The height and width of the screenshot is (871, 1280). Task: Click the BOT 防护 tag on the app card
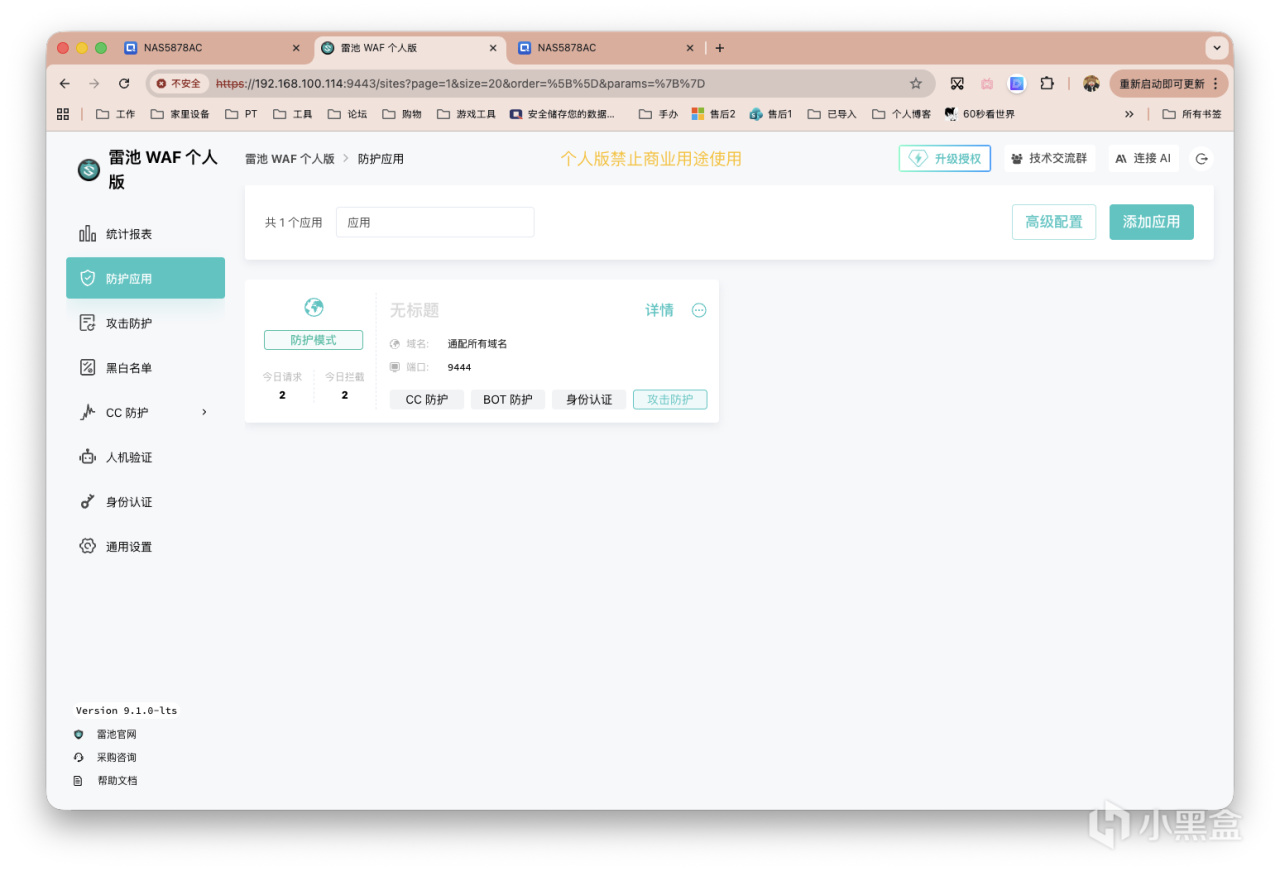508,400
